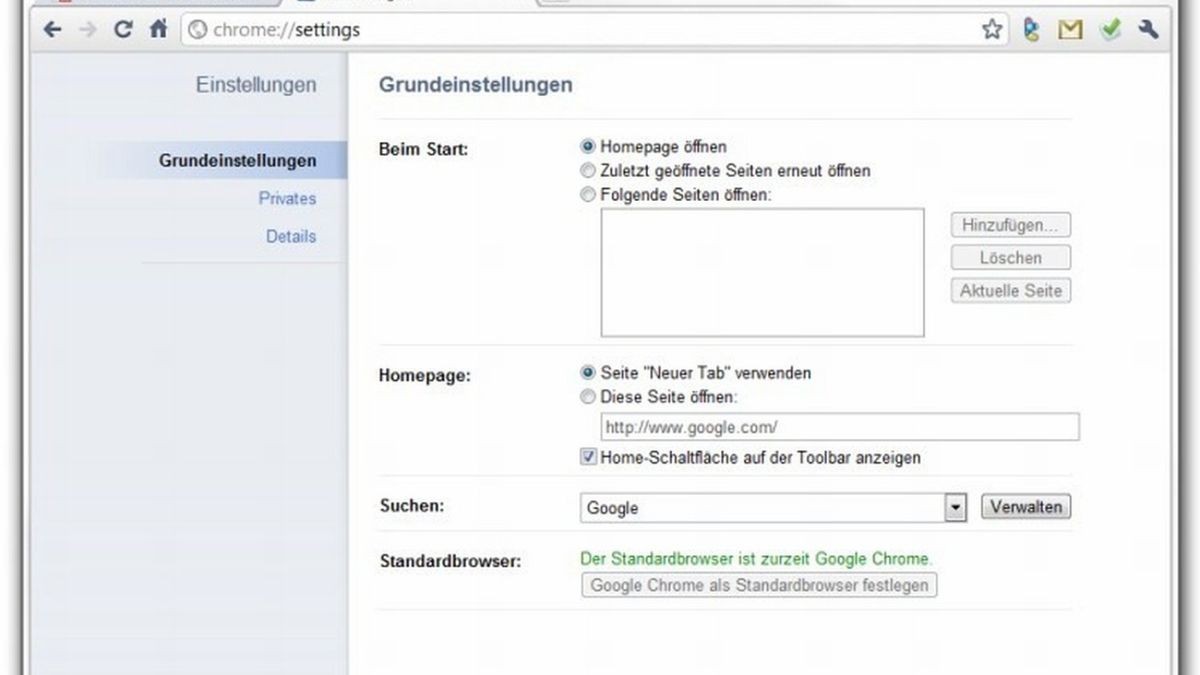Bookmark this page with the star icon
Image resolution: width=1200 pixels, height=675 pixels.
(x=992, y=29)
